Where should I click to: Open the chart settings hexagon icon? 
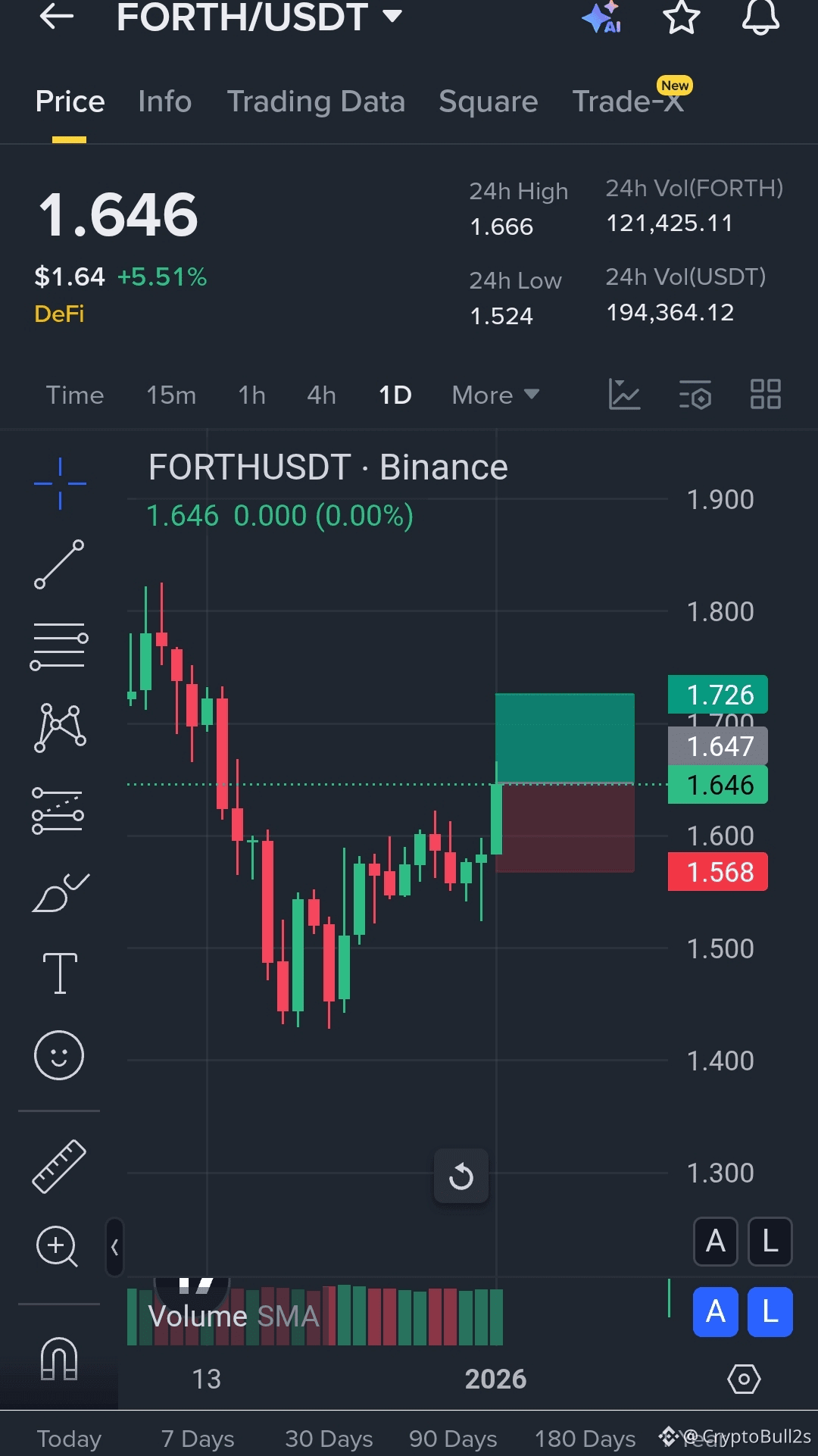(744, 1379)
